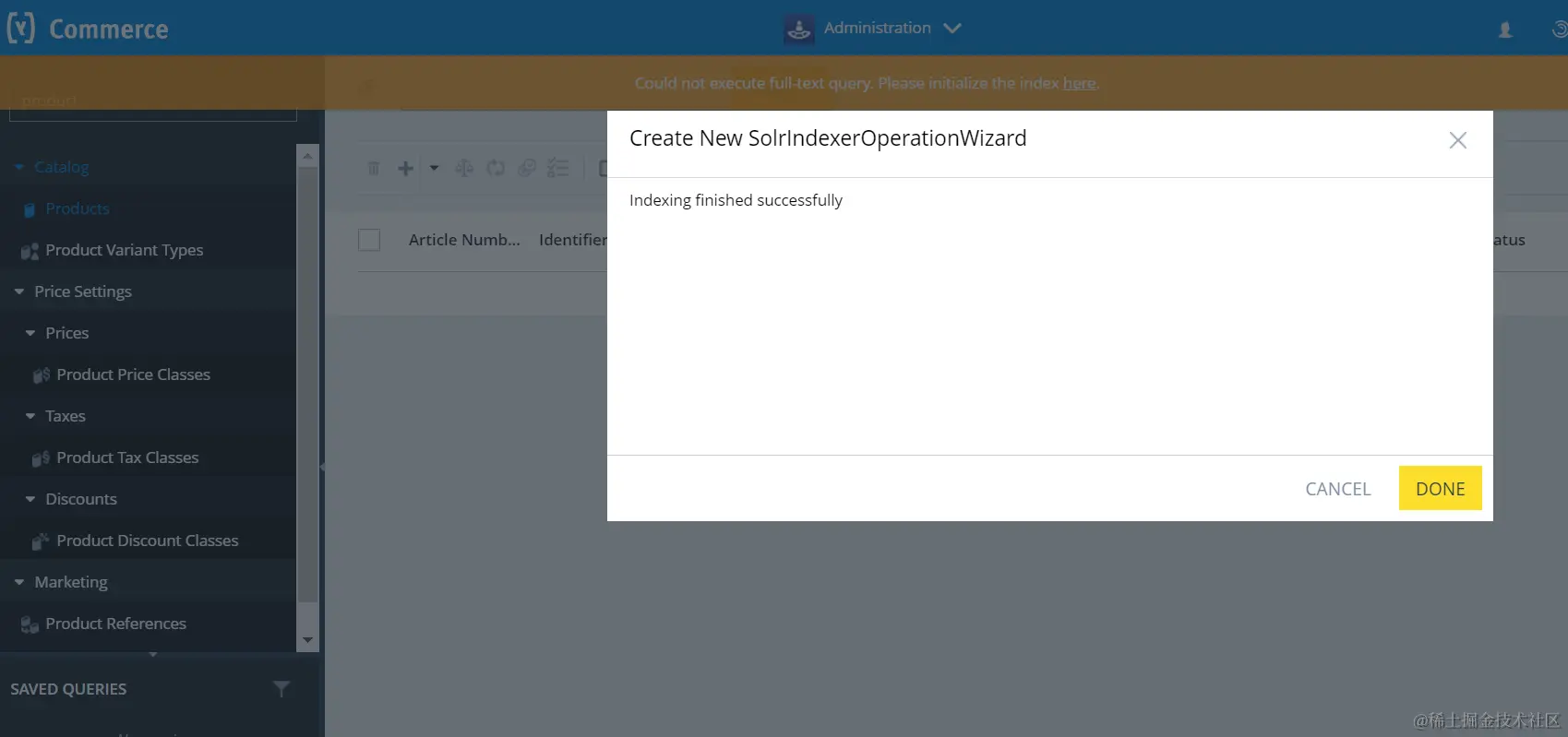Select Products in the navigation tree
The width and height of the screenshot is (1568, 737).
click(x=78, y=208)
